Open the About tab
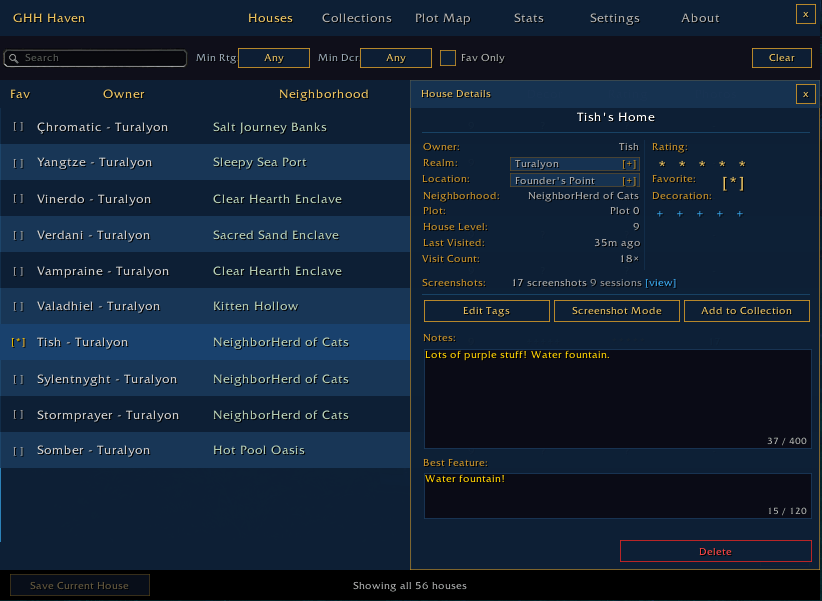 [x=700, y=18]
